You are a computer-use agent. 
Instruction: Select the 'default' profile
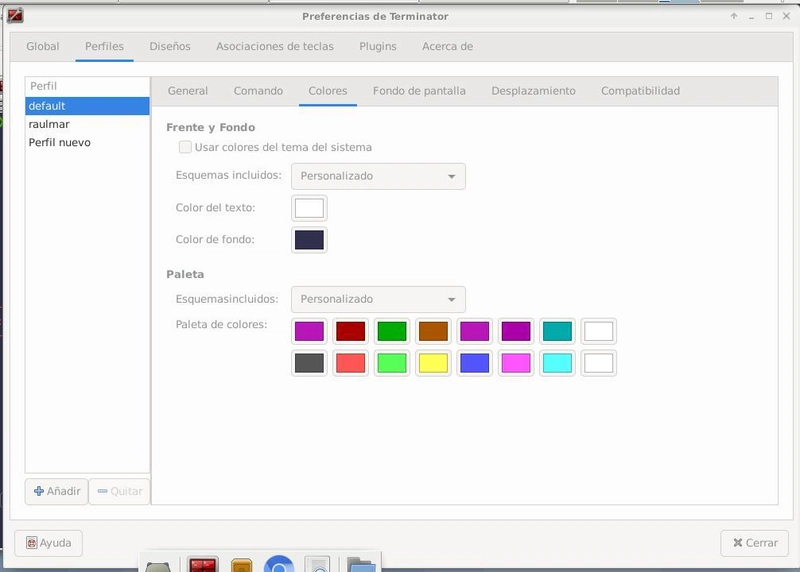tap(87, 106)
